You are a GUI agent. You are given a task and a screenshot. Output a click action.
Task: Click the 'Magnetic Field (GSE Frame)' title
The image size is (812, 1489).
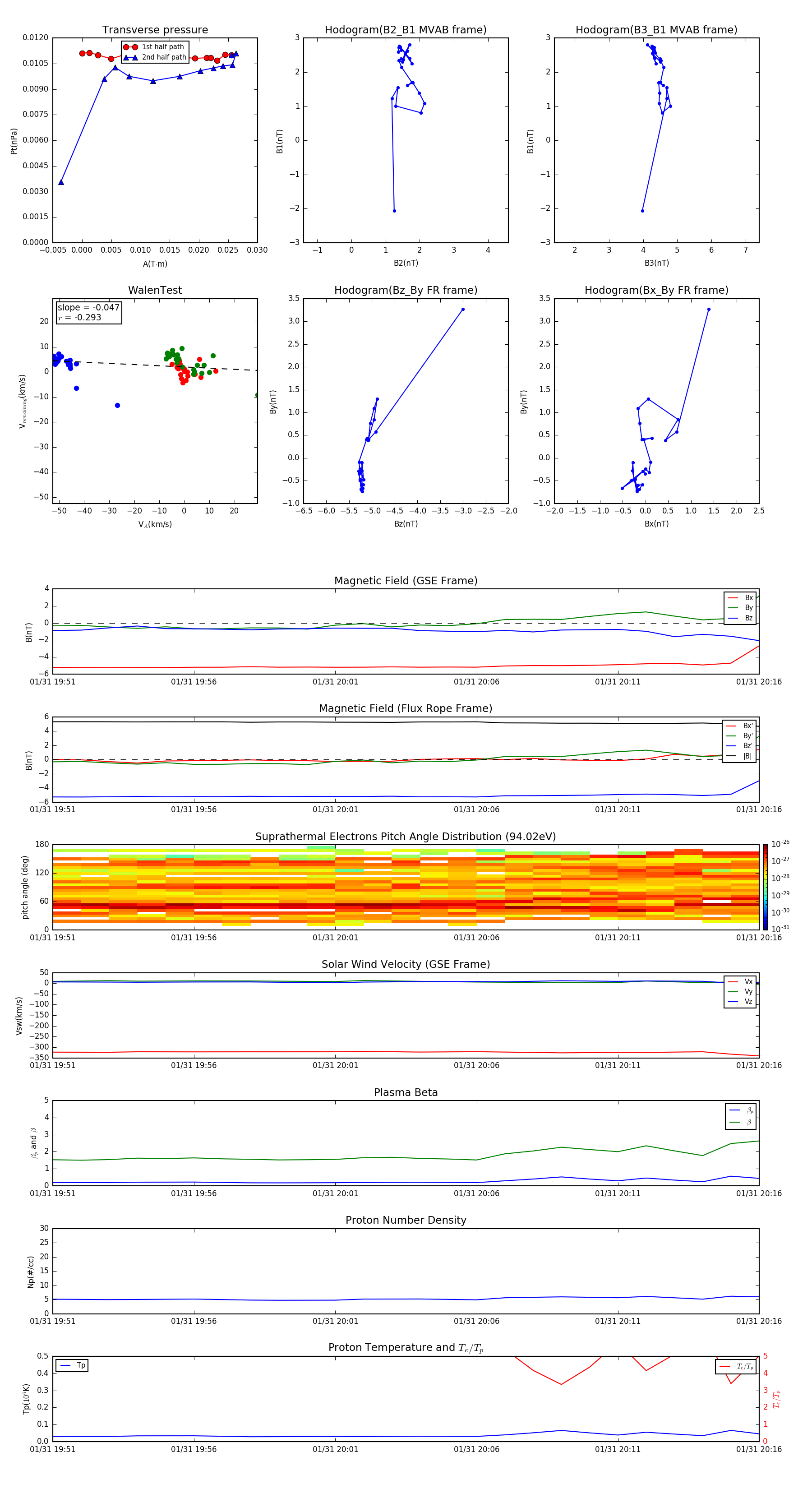tap(406, 581)
